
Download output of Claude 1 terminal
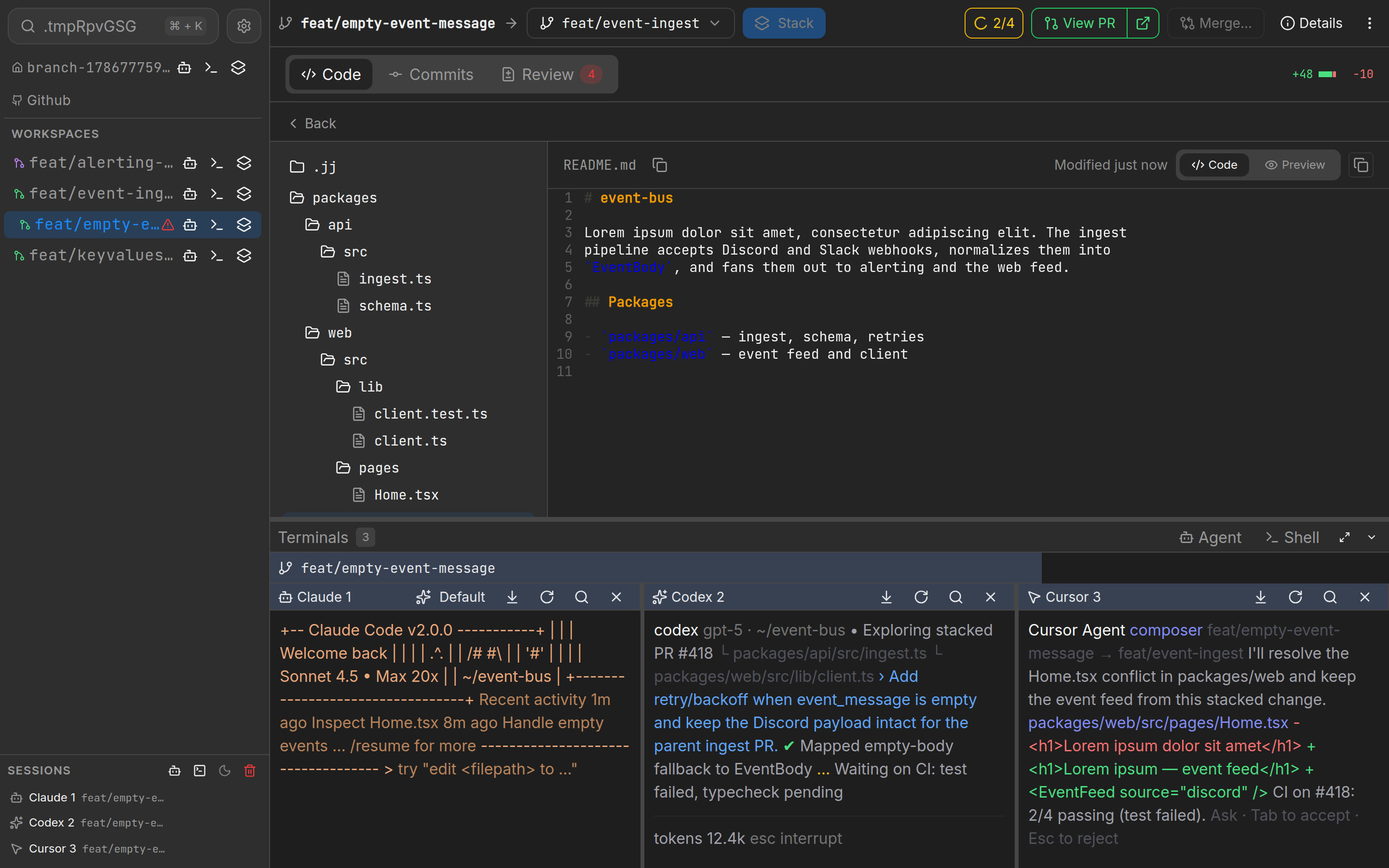pos(512,597)
